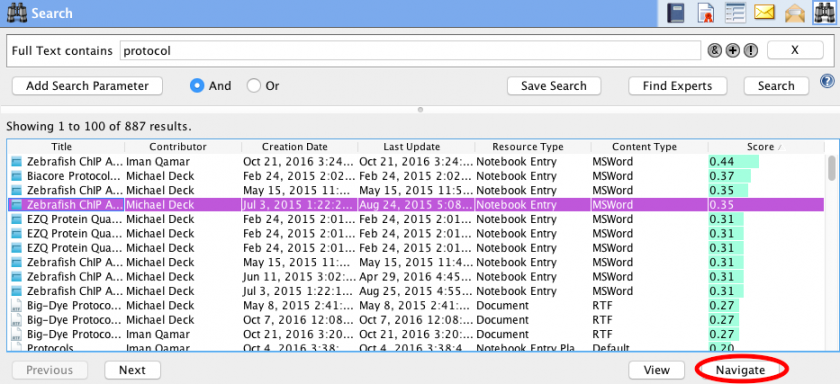The height and width of the screenshot is (384, 840).
Task: Click the certified document ribbon icon
Action: 706,13
